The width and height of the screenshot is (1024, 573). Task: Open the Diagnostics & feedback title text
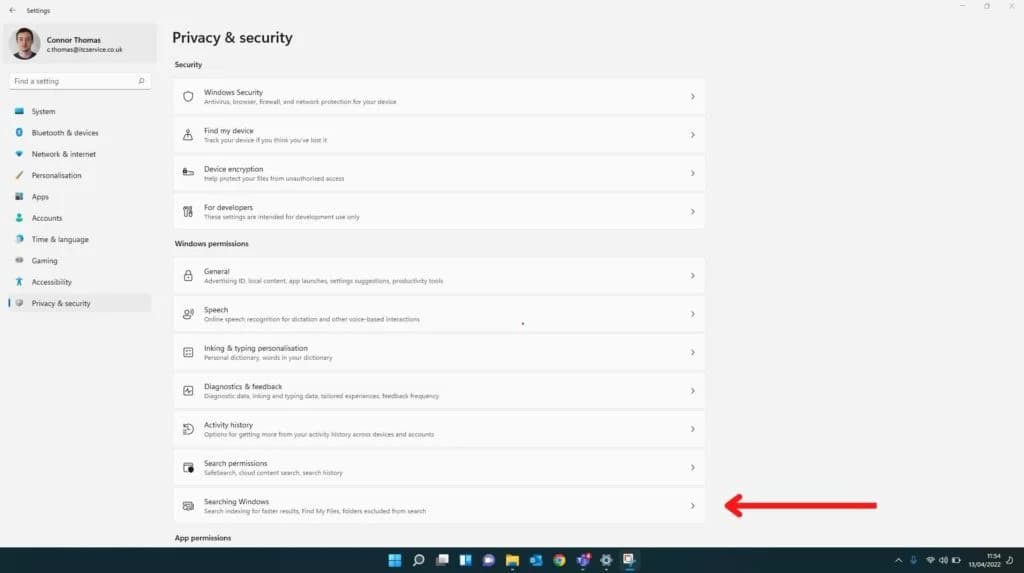243,387
